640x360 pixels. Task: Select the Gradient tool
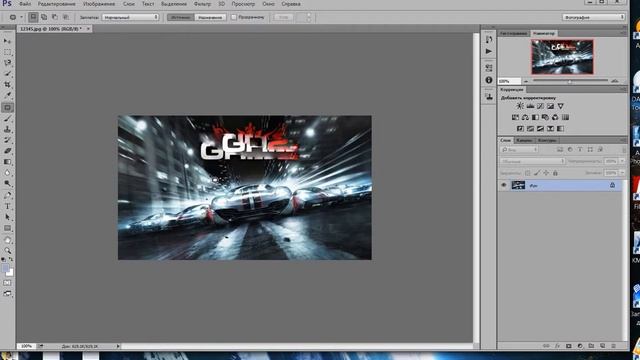[x=7, y=162]
